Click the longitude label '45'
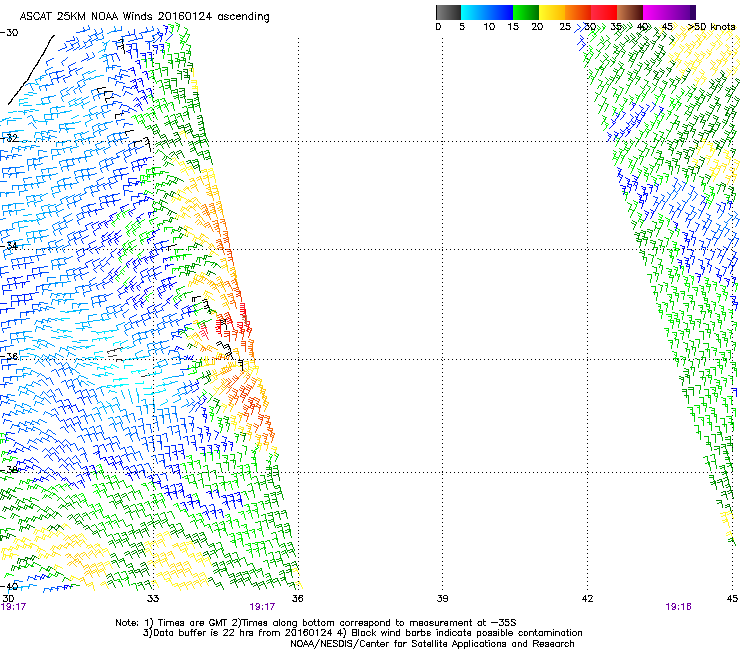 (x=732, y=599)
